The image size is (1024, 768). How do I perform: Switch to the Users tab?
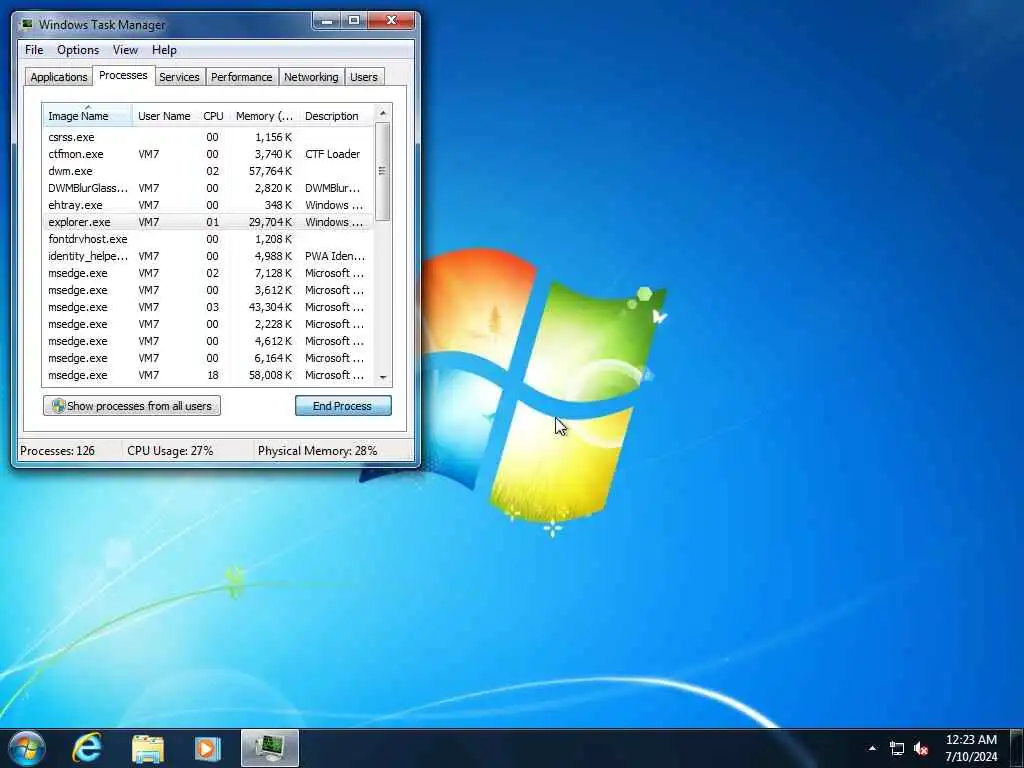coord(364,77)
